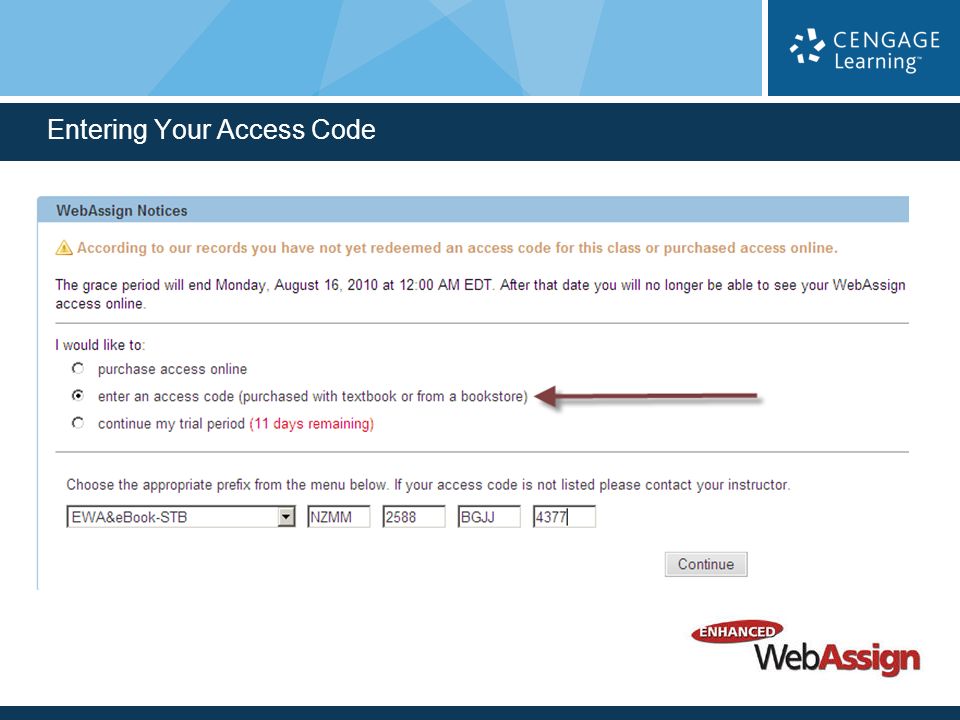
Task: Click the grace period notice text
Action: tap(480, 294)
